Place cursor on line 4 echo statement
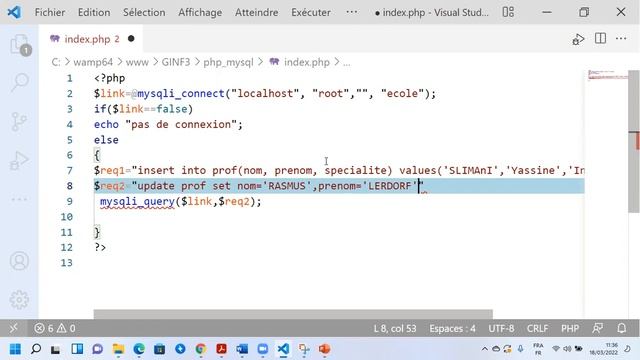 coord(168,124)
